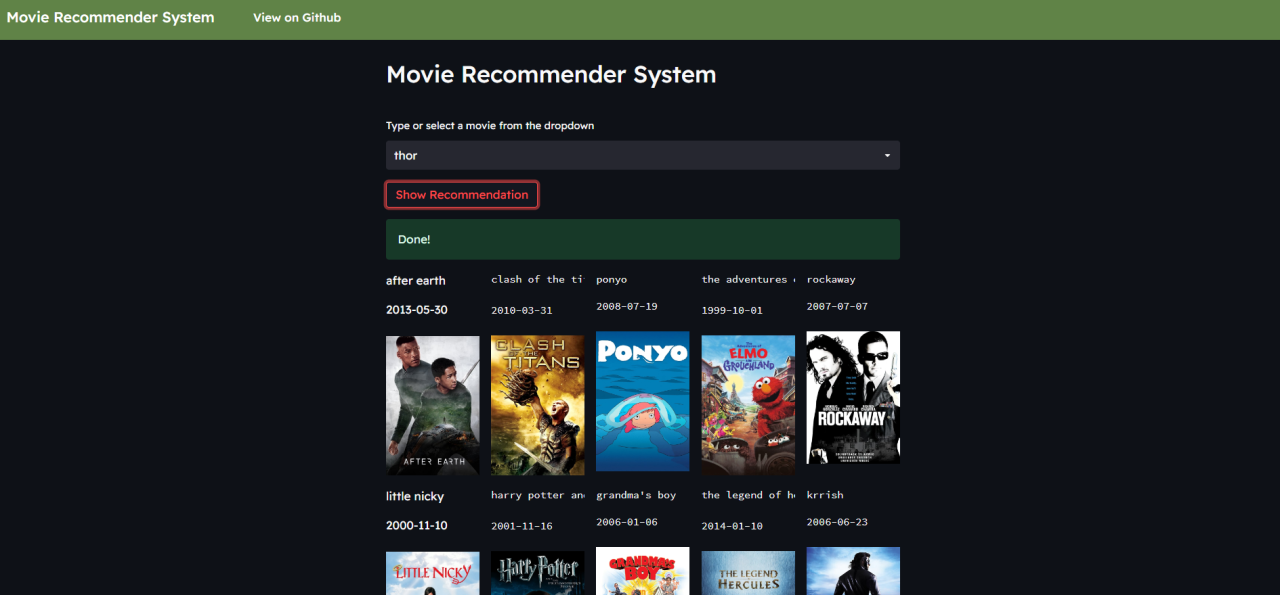Screen dimensions: 1280x595
Task: Click the Grandma's Boy poster
Action: coord(642,571)
